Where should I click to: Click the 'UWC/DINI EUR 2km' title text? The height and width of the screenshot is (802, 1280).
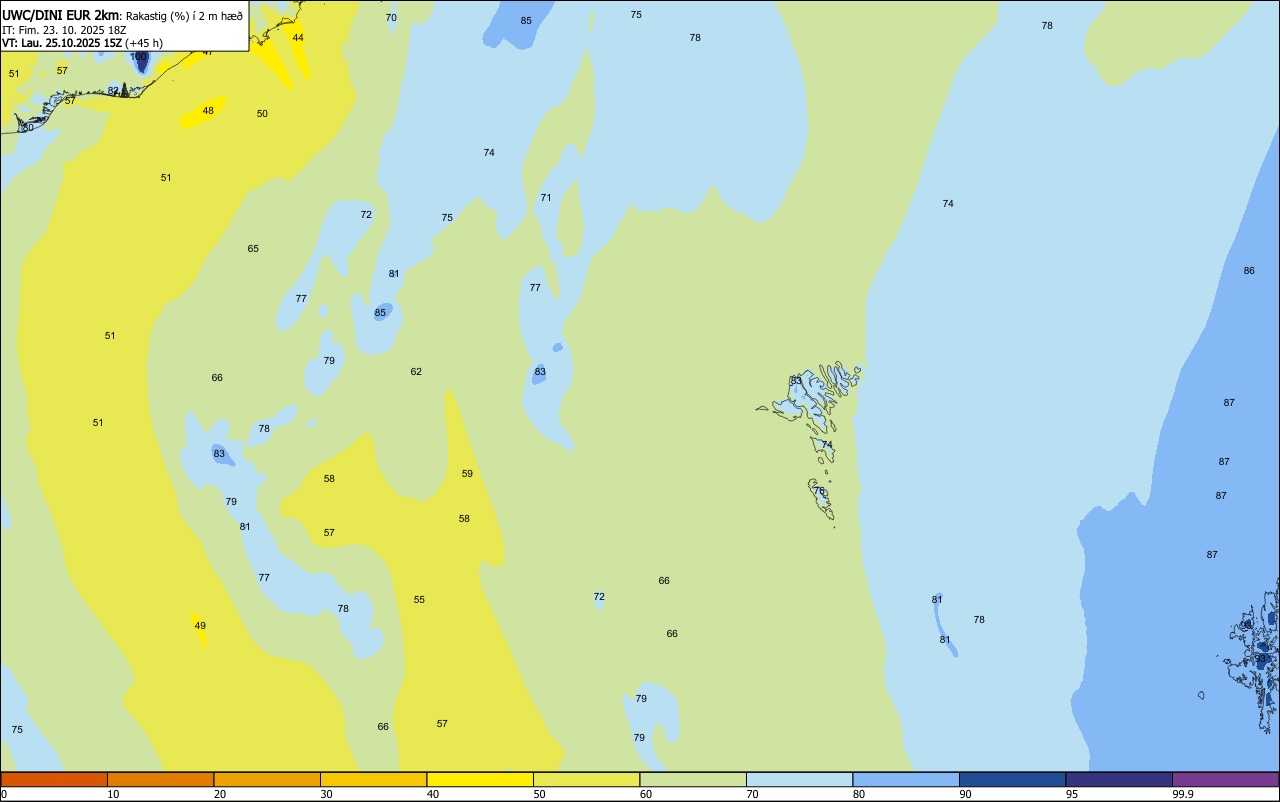coord(61,15)
